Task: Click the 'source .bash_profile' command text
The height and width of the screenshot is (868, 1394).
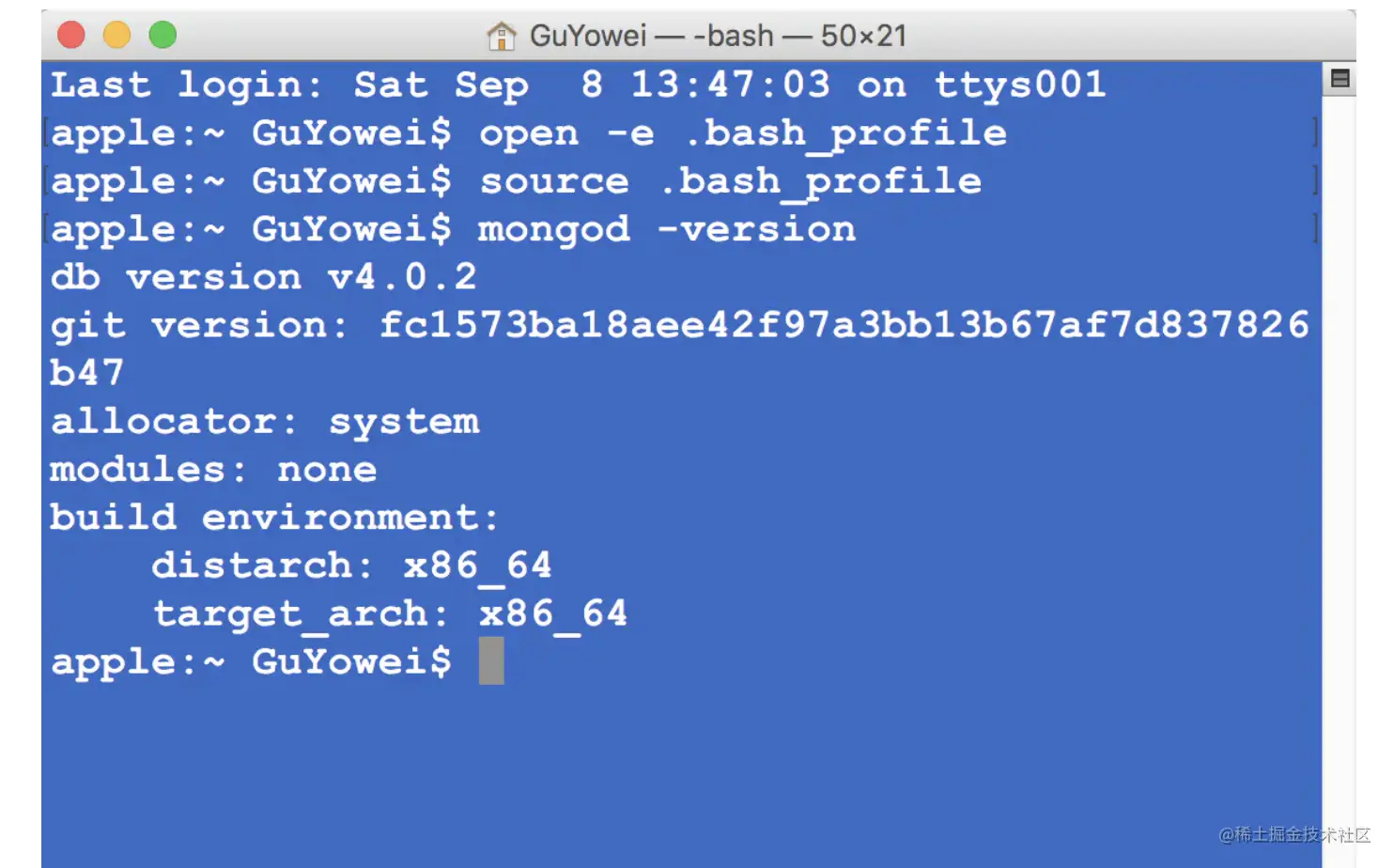Action: (x=730, y=181)
